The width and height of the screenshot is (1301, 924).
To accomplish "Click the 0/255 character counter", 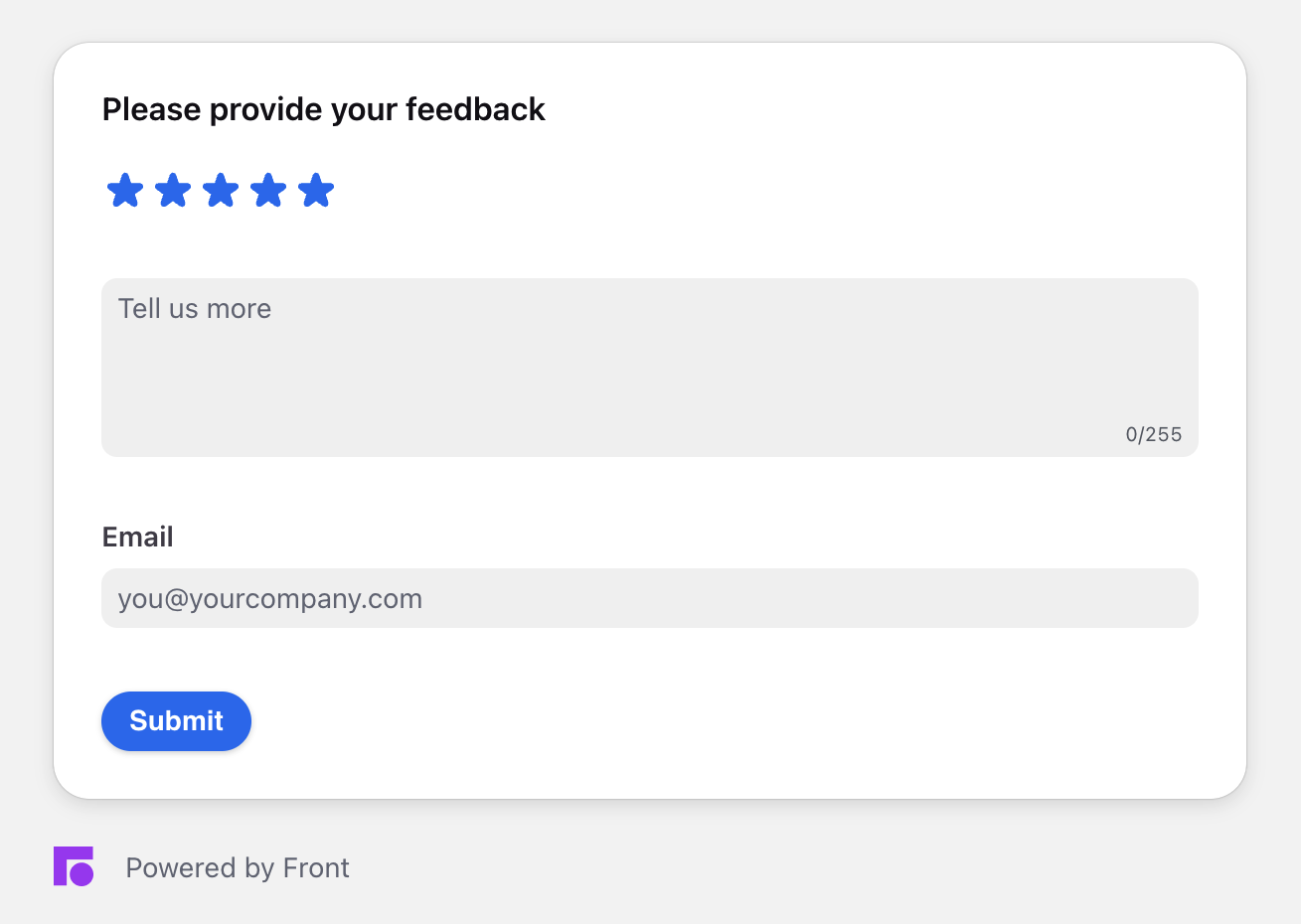I will click(x=1154, y=434).
